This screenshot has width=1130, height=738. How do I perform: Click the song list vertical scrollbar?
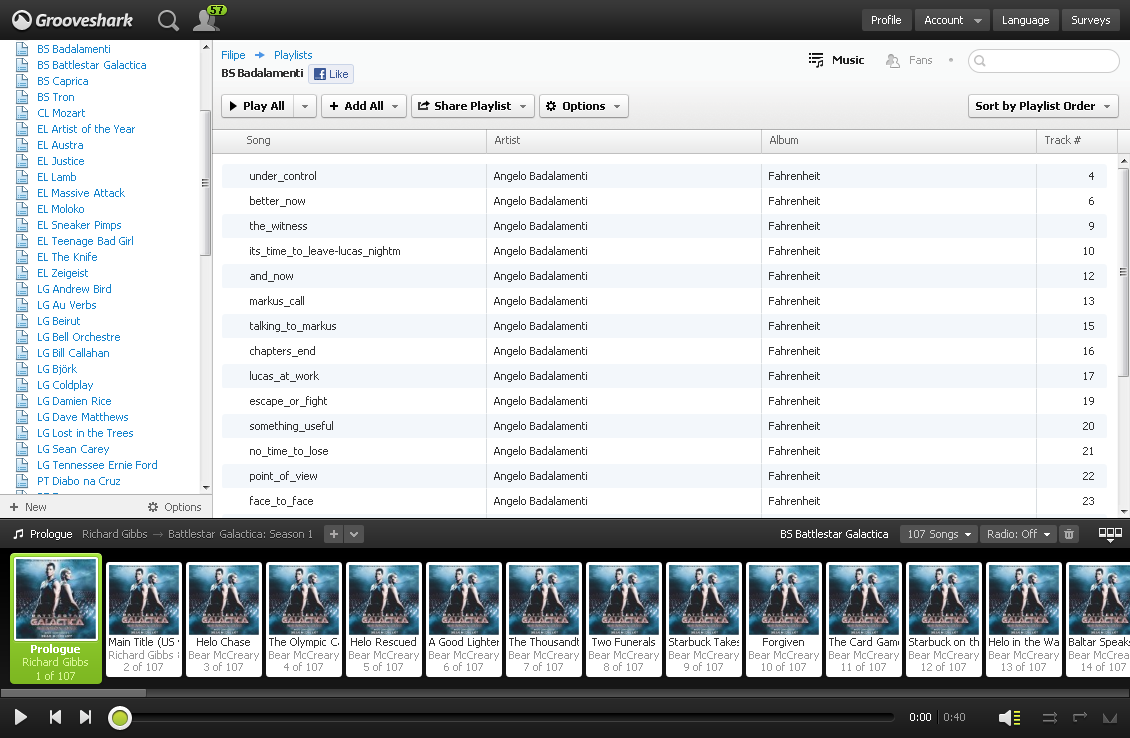tap(1123, 272)
